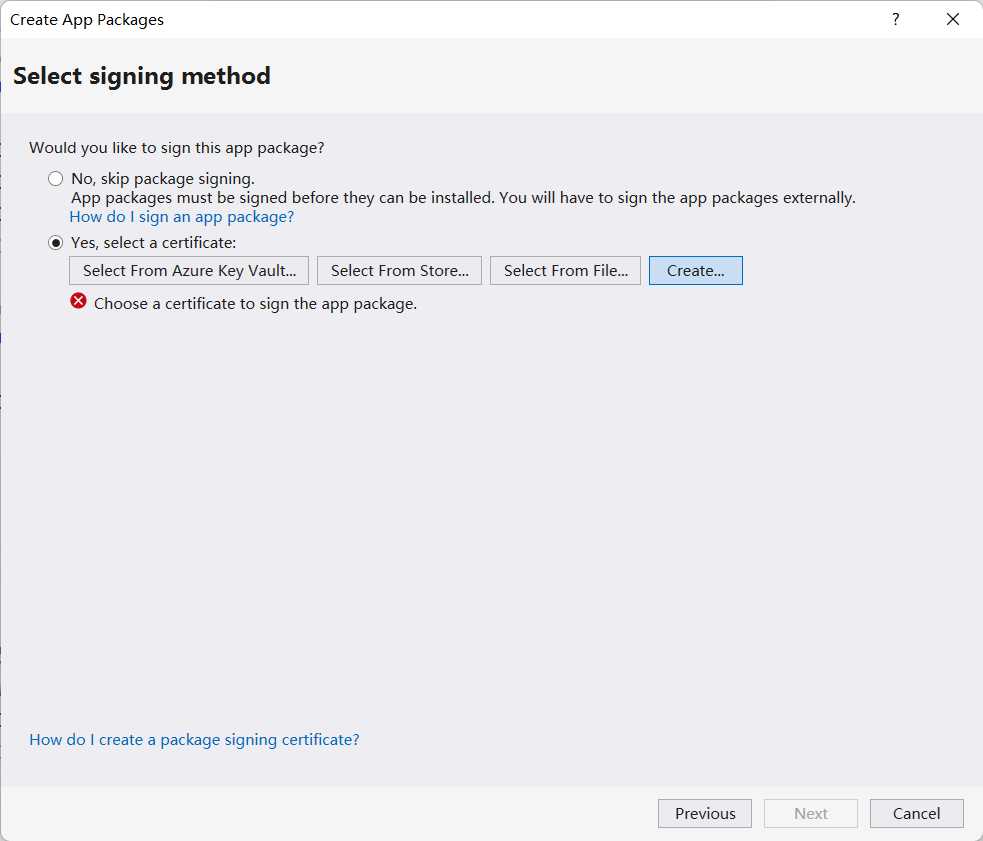This screenshot has width=983, height=841.
Task: Open 'How do I sign an app package?' link
Action: 182,216
